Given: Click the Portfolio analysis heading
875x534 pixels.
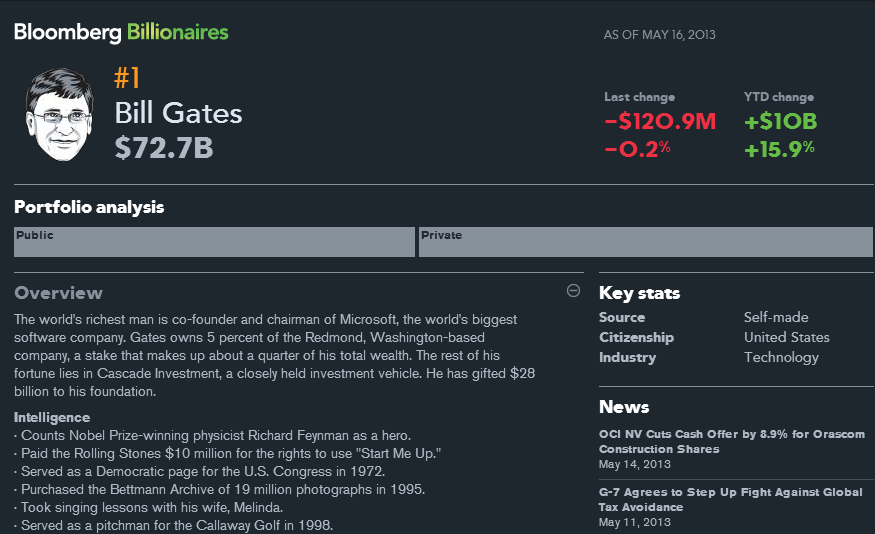Looking at the screenshot, I should tap(89, 207).
